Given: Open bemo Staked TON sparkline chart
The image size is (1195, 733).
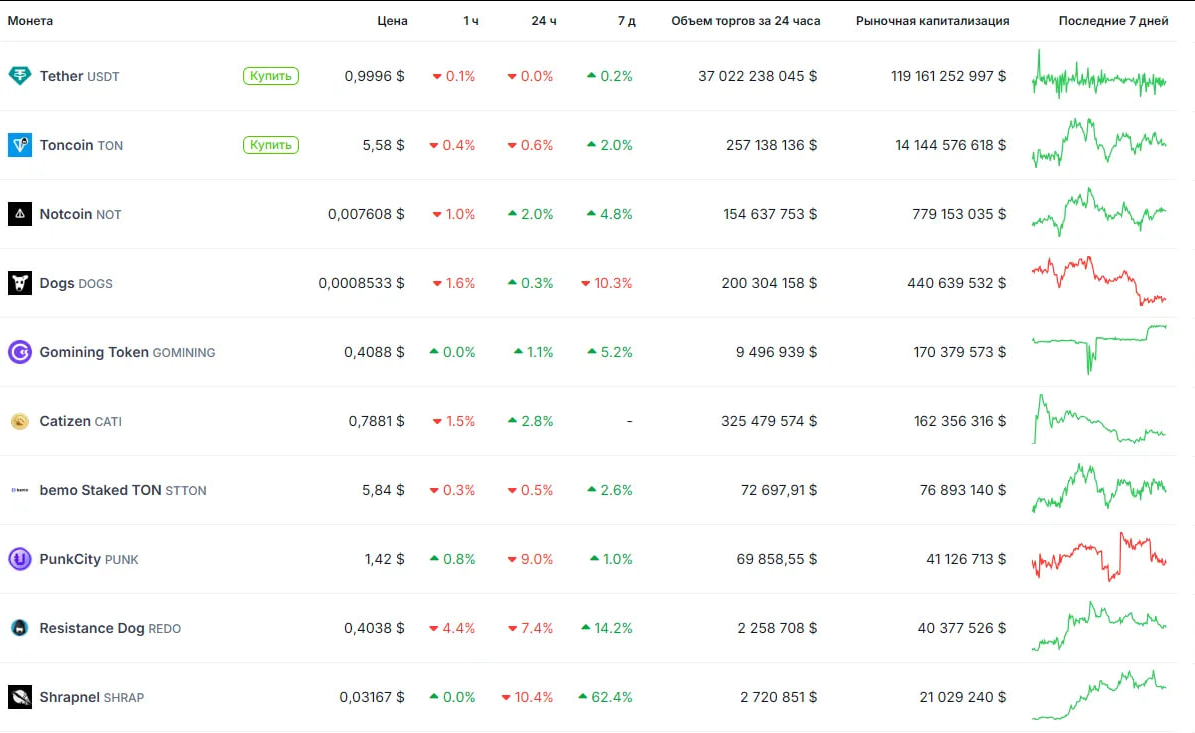Looking at the screenshot, I should 1099,488.
